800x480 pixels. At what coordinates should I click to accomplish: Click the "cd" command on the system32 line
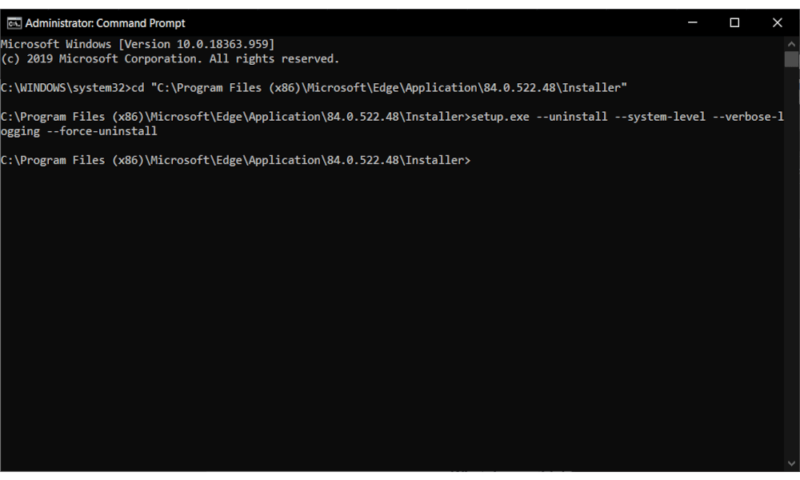[139, 88]
